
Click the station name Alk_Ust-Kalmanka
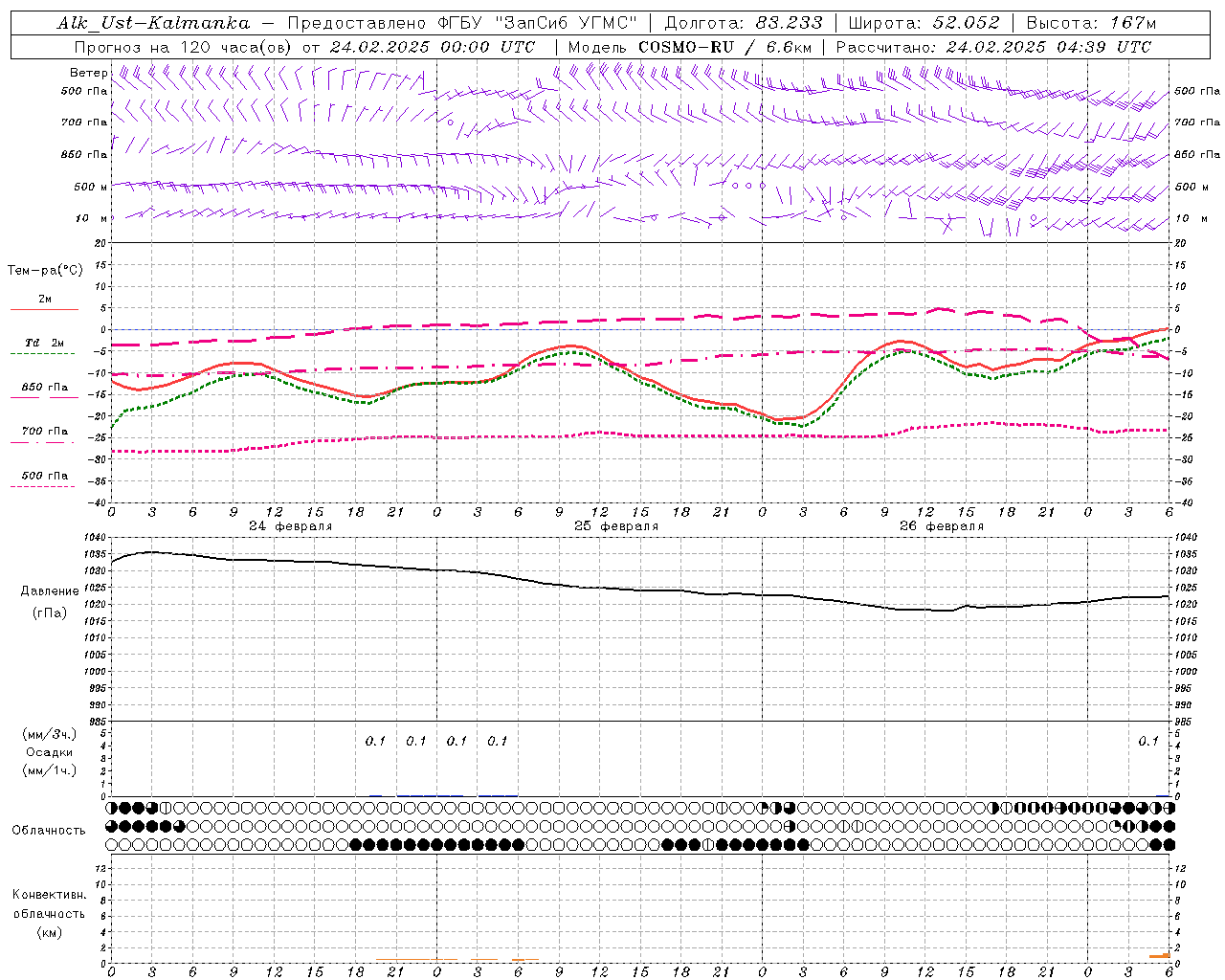coord(153,23)
